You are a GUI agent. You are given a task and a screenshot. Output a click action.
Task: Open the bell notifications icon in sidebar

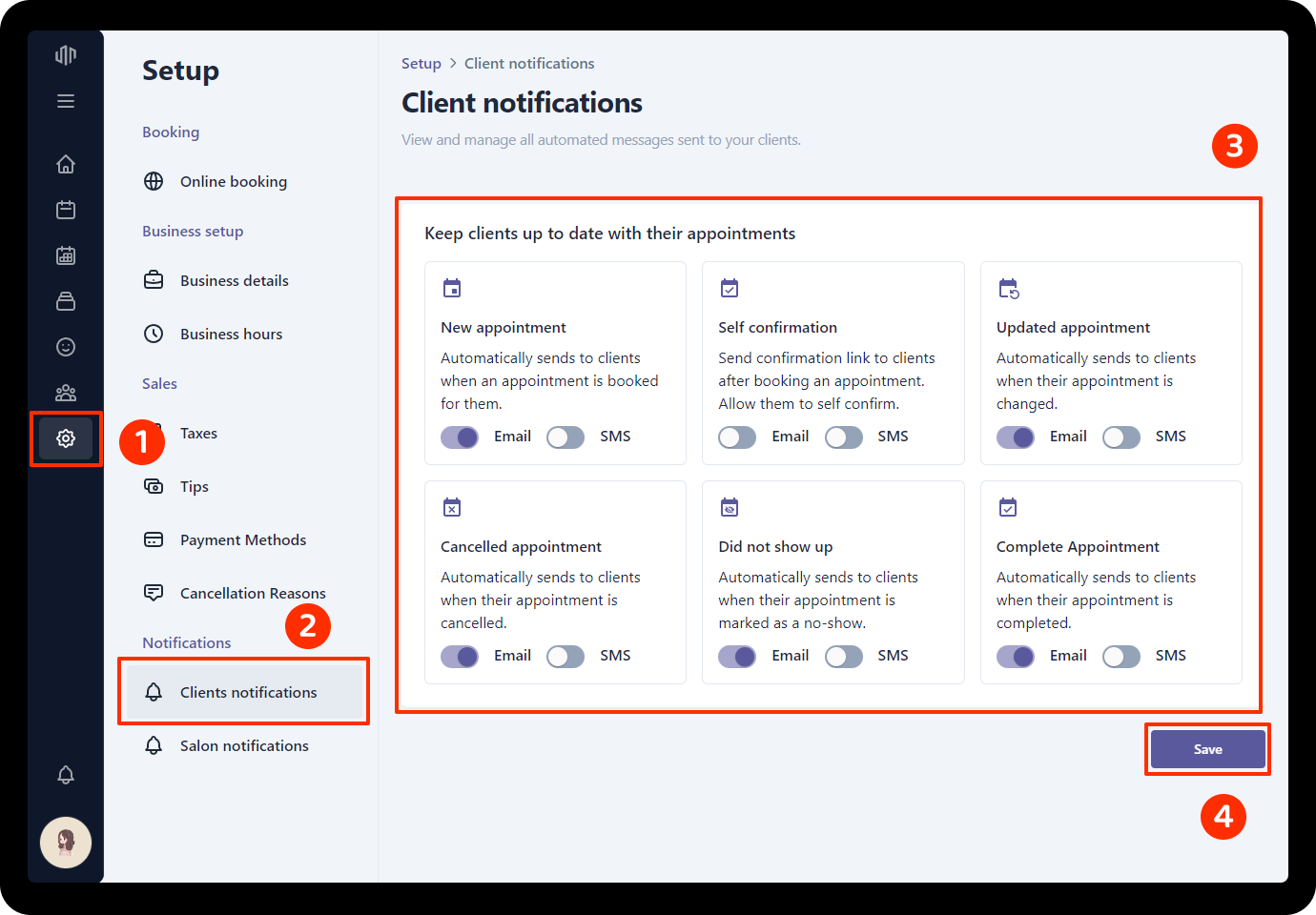pyautogui.click(x=66, y=775)
